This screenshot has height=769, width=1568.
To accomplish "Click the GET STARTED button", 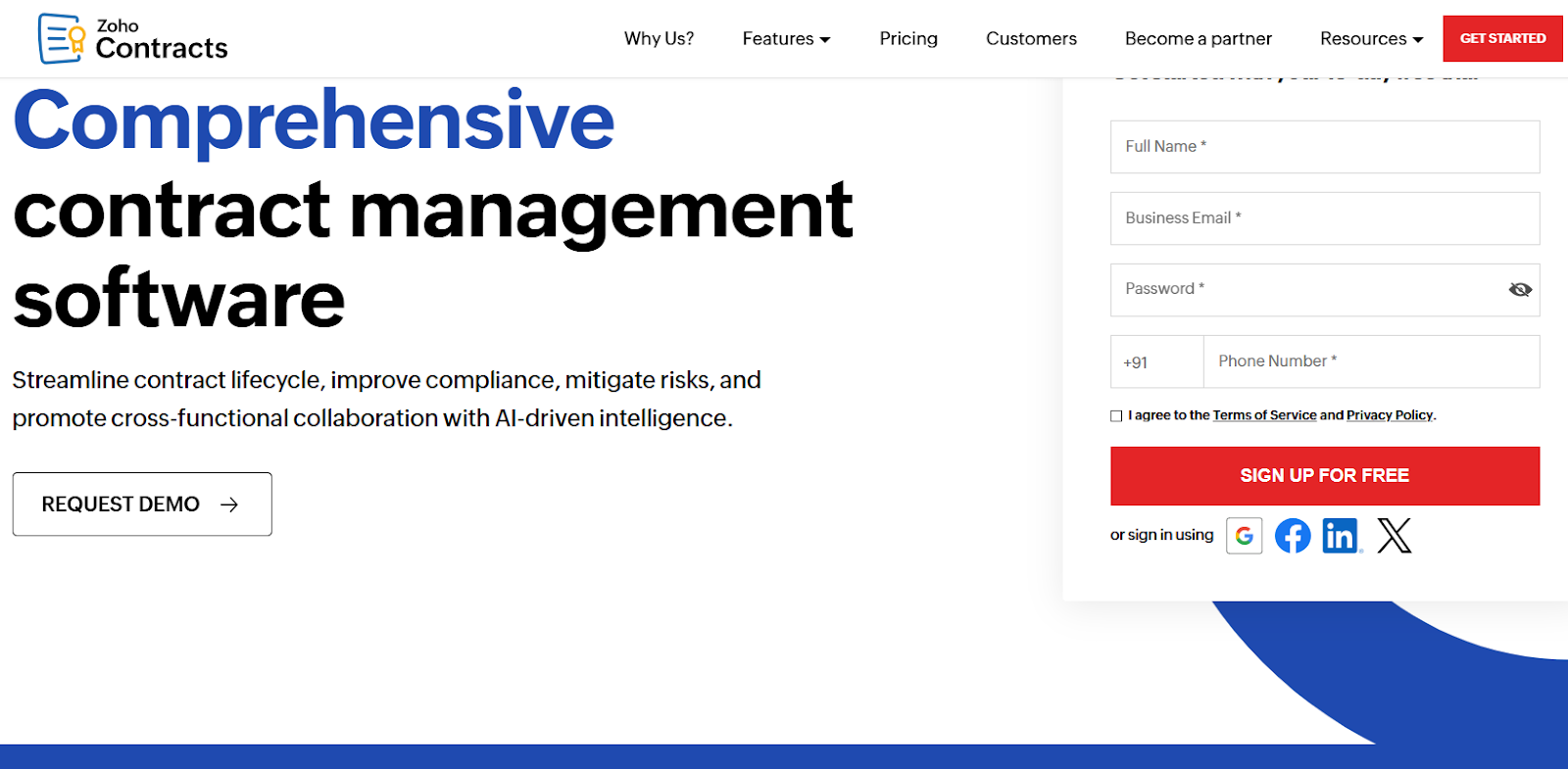I will pyautogui.click(x=1502, y=38).
